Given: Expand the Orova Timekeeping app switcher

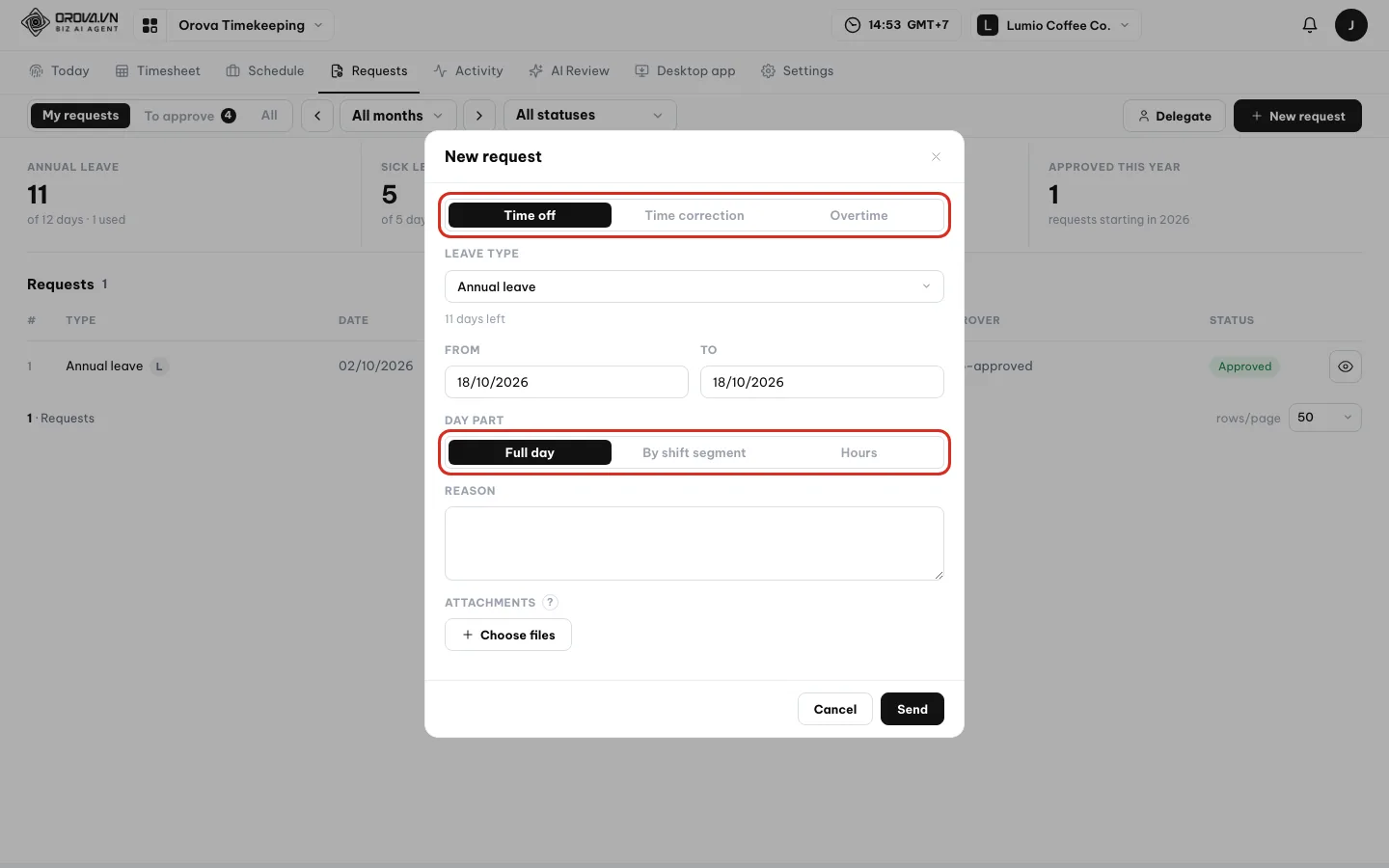Looking at the screenshot, I should pos(251,25).
